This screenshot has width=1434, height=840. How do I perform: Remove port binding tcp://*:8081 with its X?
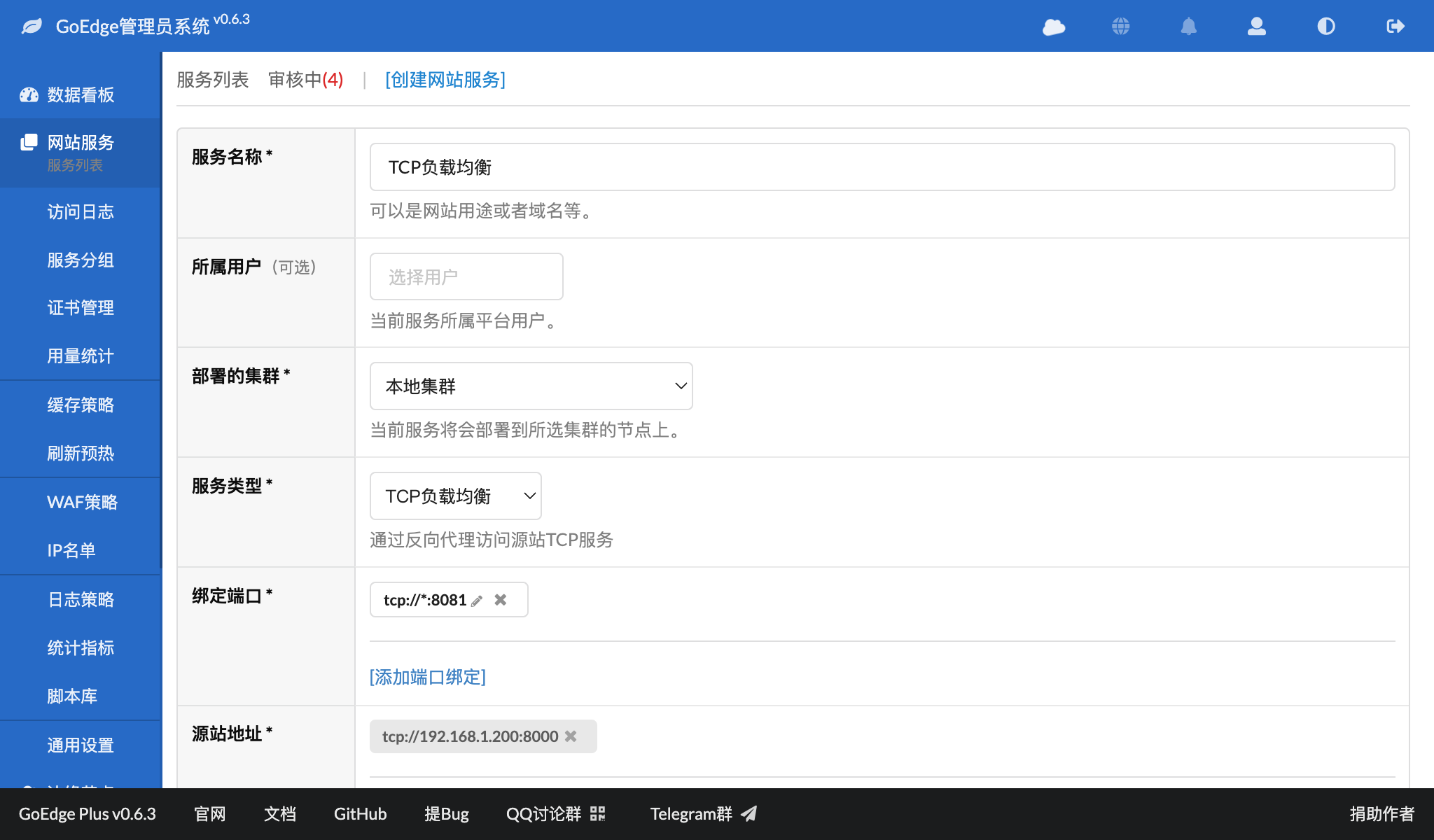[501, 600]
